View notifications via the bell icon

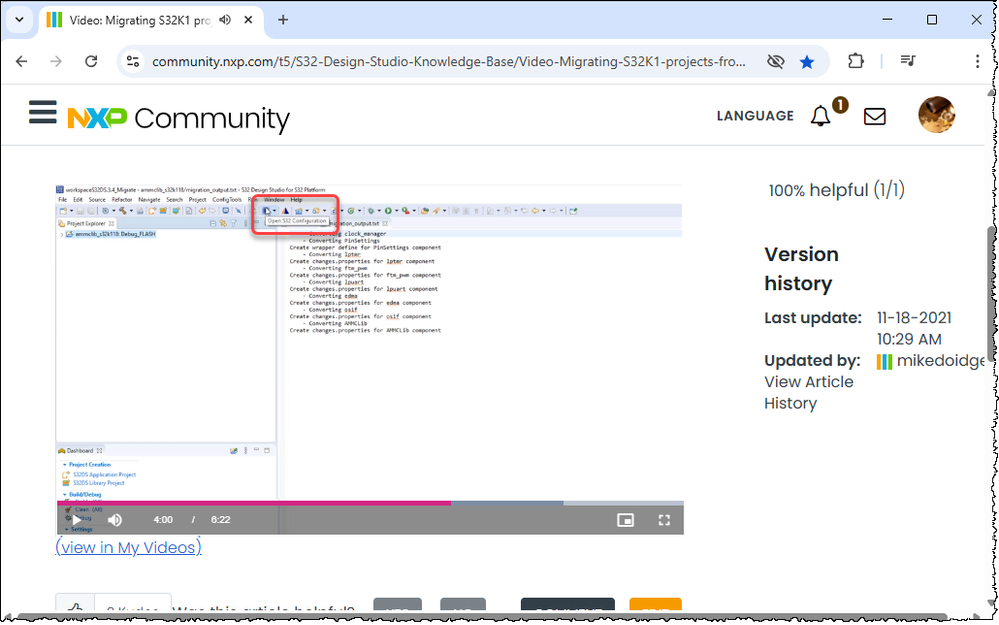(x=821, y=116)
